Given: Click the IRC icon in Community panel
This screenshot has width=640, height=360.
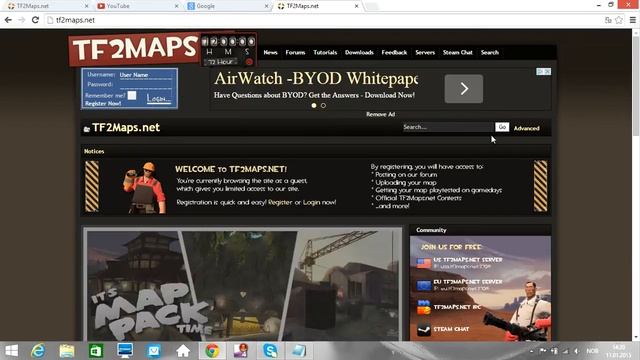Looking at the screenshot, I should coord(424,307).
